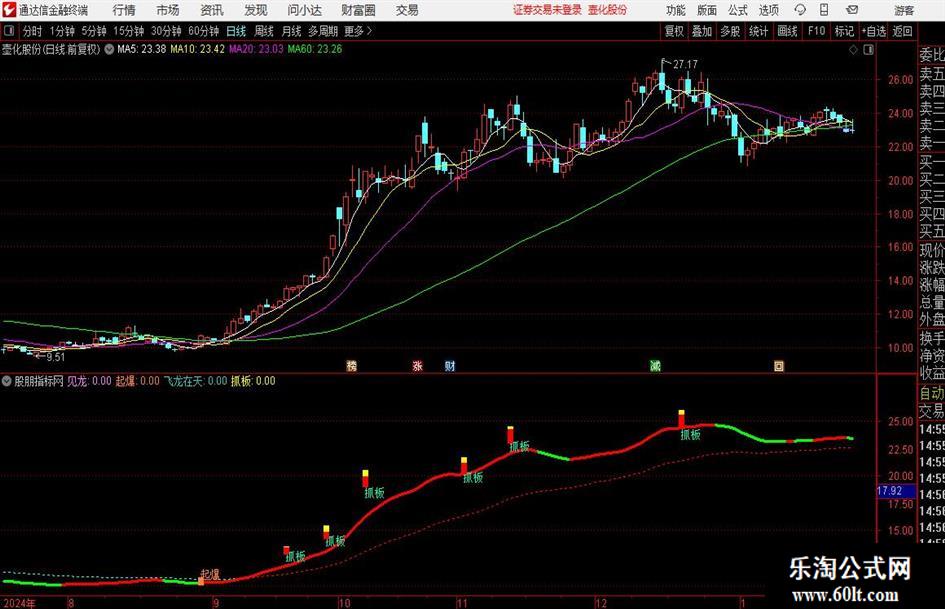Click the MA5: 23.38 indicator label
This screenshot has height=609, width=945.
click(x=142, y=49)
